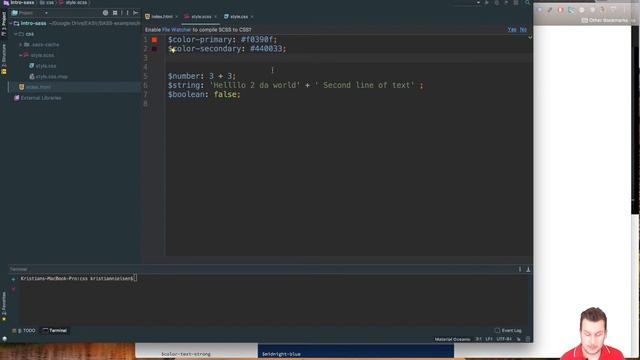The height and width of the screenshot is (360, 640).
Task: Close the style.scss editor tab
Action: click(x=215, y=17)
